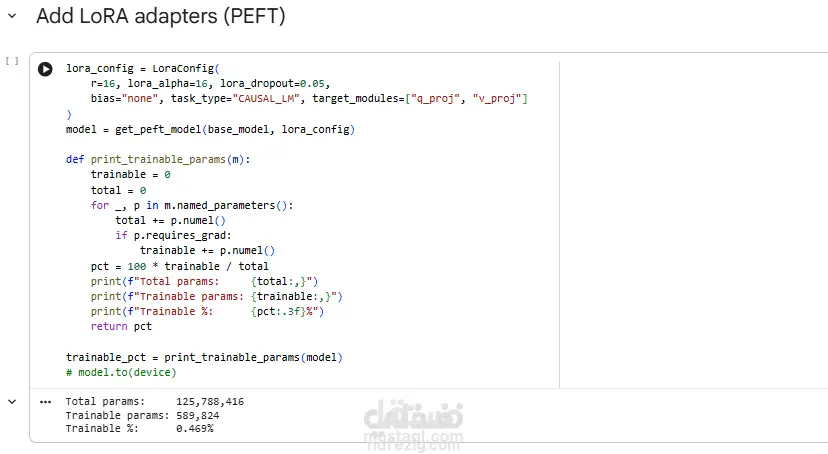Screen dimensions: 828x454
Task: Run the LoraConfig code cell
Action: click(x=45, y=69)
